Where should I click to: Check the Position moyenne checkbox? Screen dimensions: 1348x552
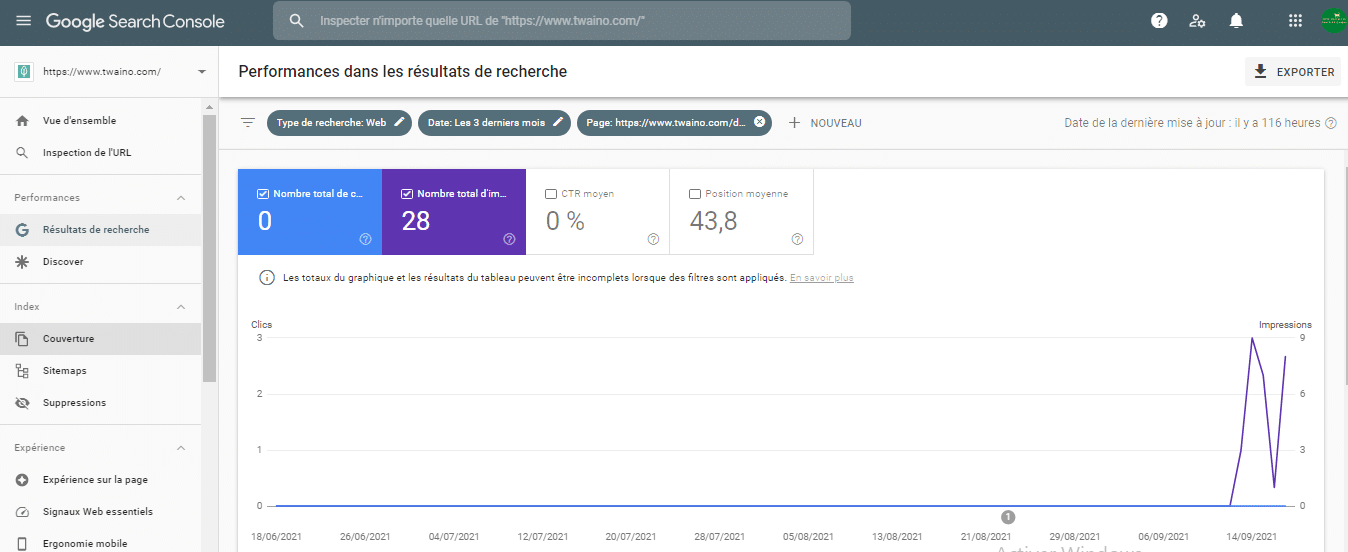[695, 194]
